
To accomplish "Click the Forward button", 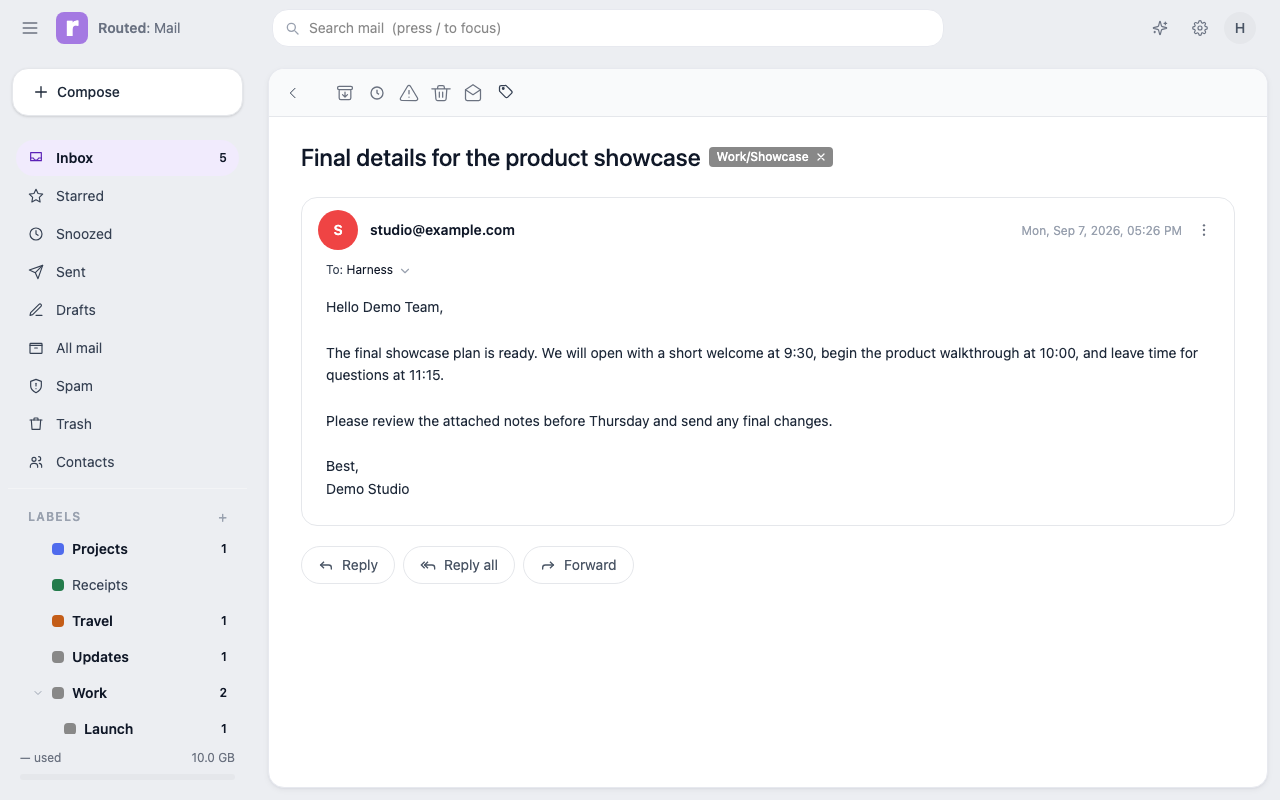I will coord(578,565).
